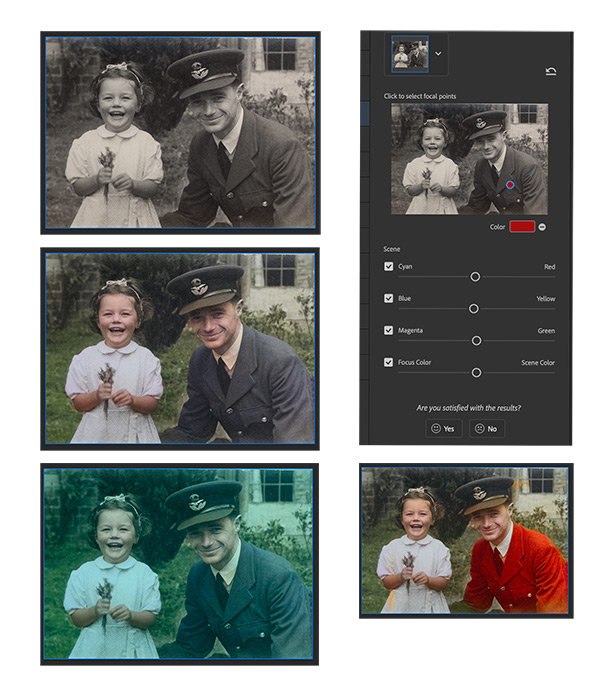Click the No unsatisfied button
The height and width of the screenshot is (691, 600).
[x=487, y=428]
